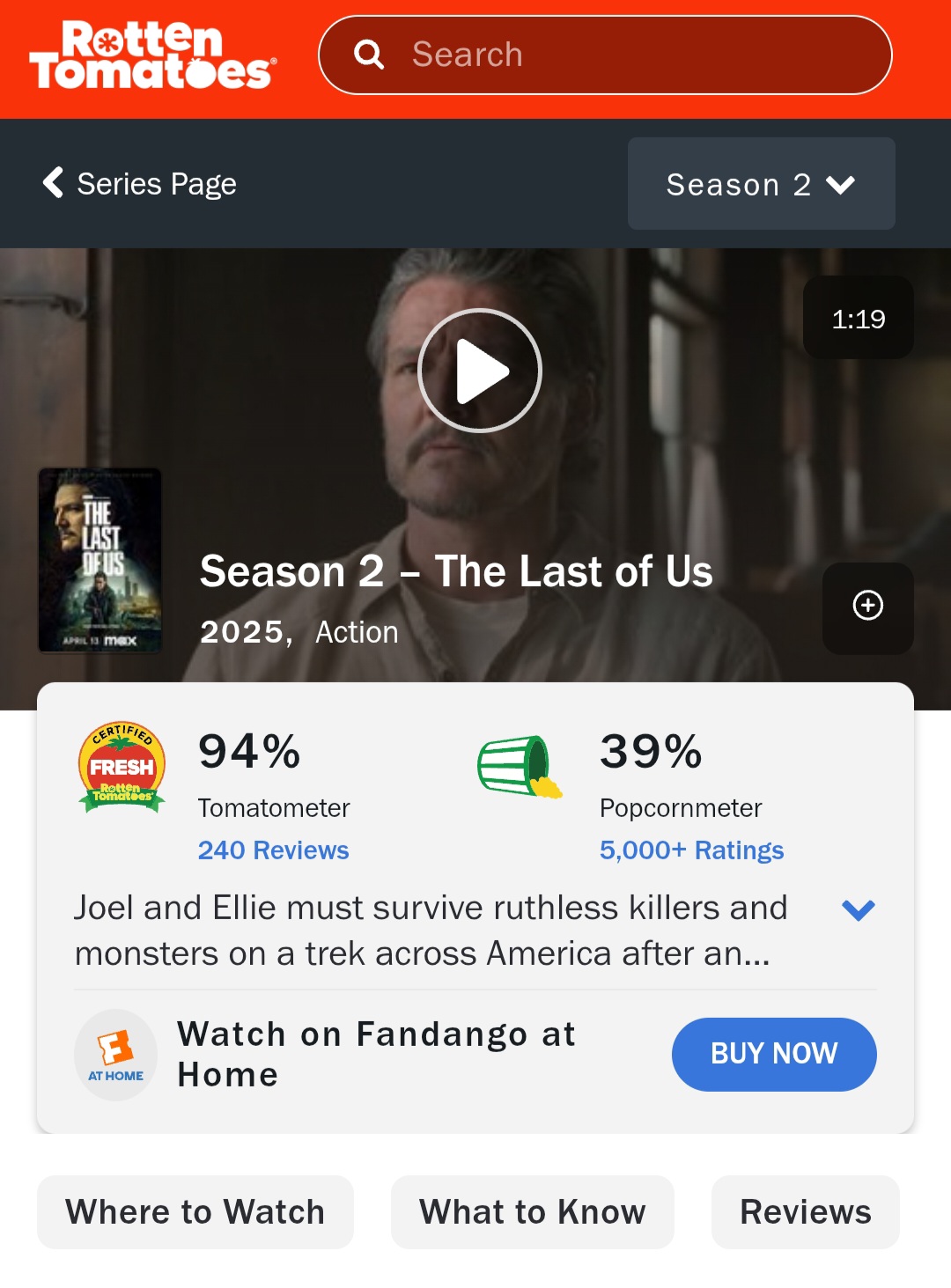Open the 240 Reviews link
Screen dimensions: 951x1288
point(274,850)
